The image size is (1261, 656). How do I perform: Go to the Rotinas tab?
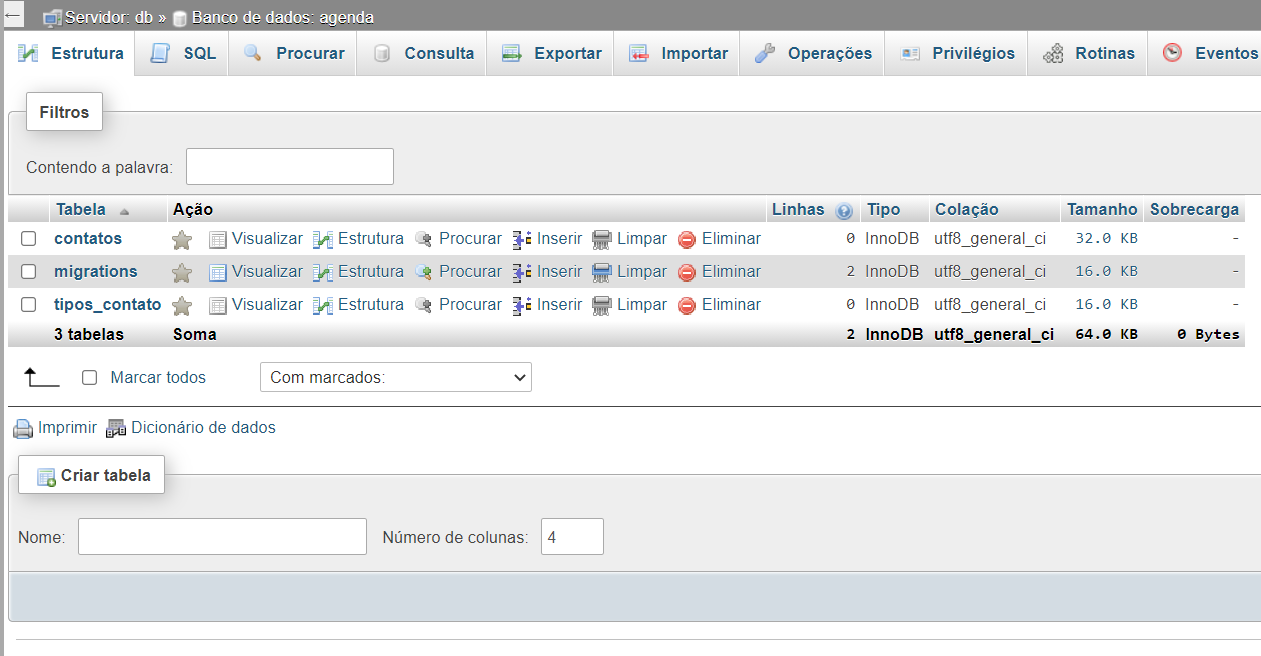tap(1088, 54)
